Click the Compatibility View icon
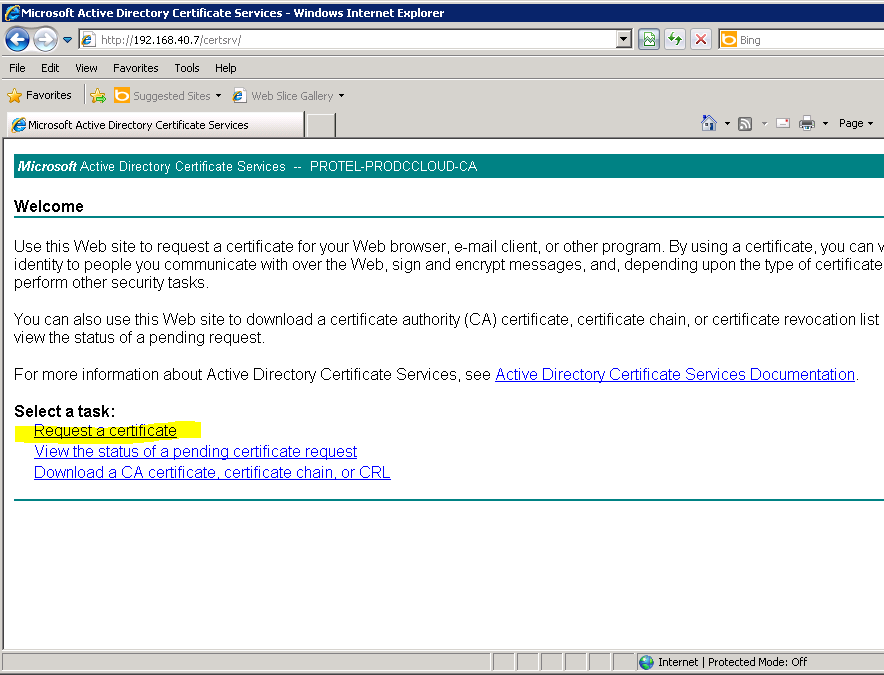This screenshot has width=884, height=675. [649, 40]
